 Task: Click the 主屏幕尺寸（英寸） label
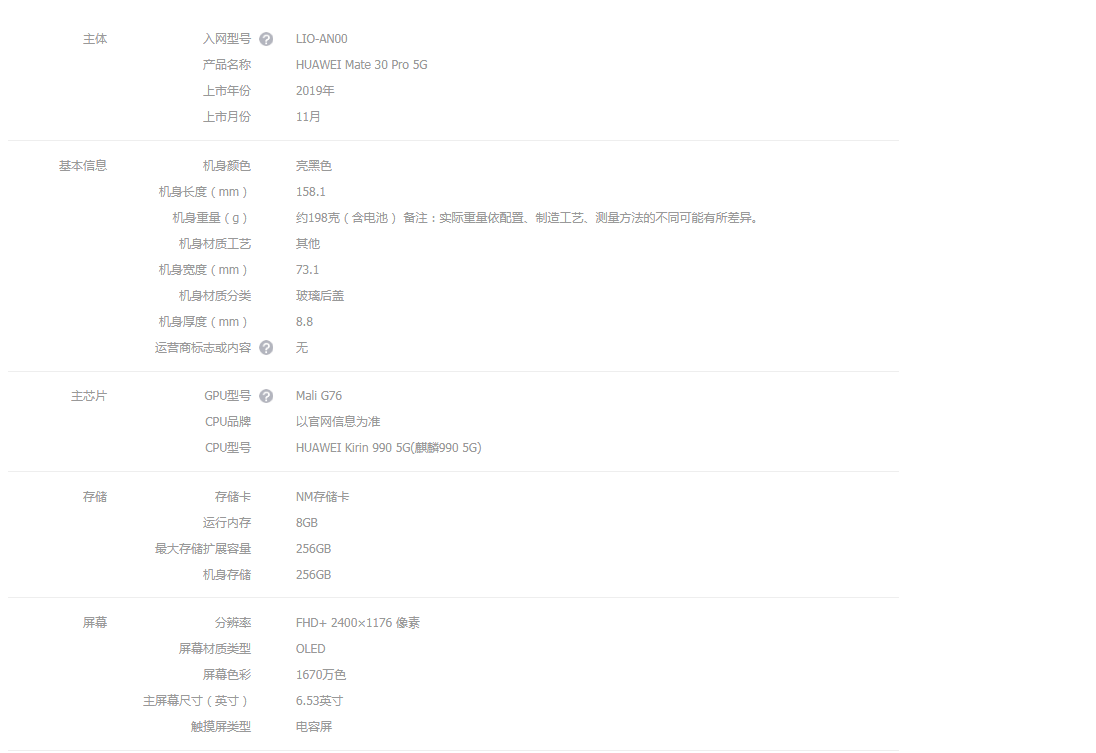click(x=196, y=701)
